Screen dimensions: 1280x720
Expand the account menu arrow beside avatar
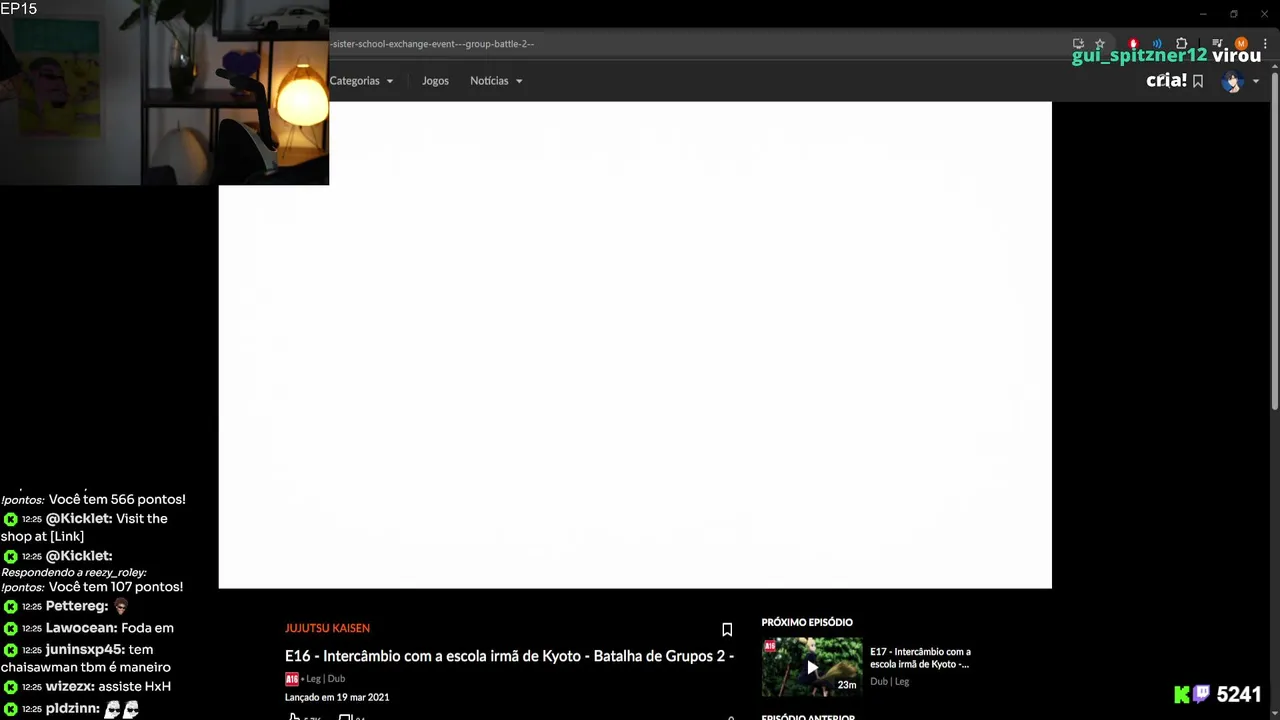(1256, 81)
